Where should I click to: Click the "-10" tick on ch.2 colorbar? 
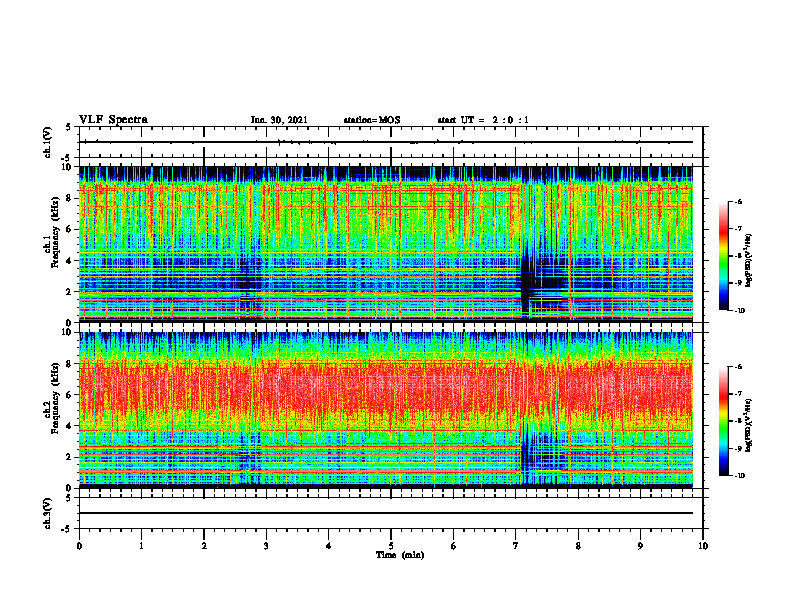(740, 475)
